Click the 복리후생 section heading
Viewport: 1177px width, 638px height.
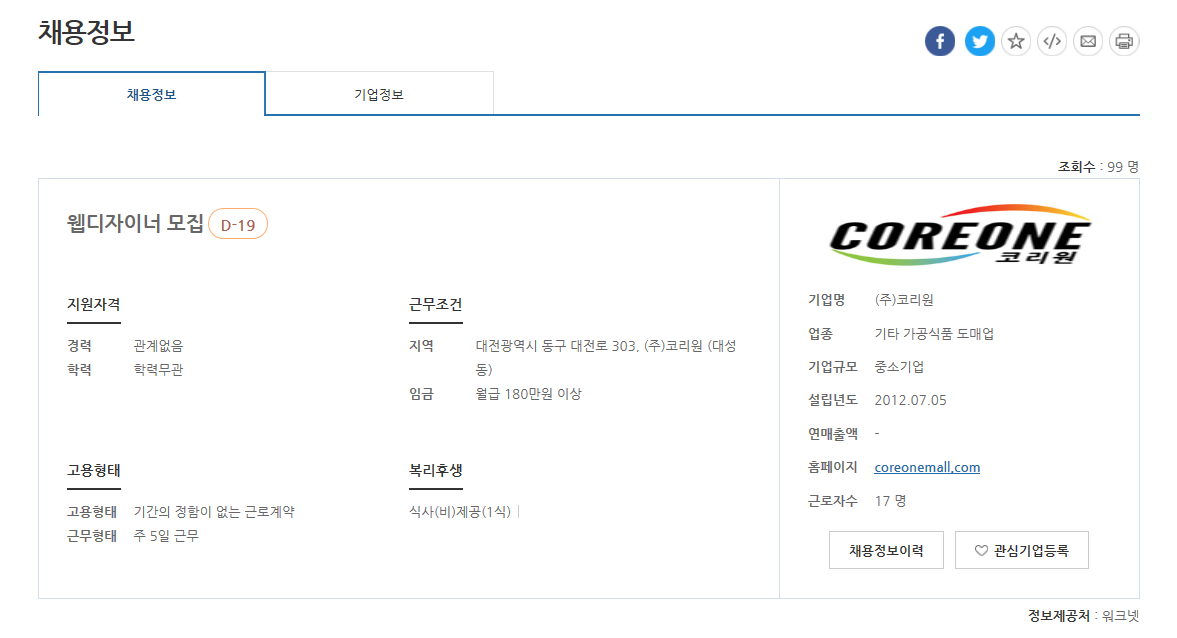point(436,470)
